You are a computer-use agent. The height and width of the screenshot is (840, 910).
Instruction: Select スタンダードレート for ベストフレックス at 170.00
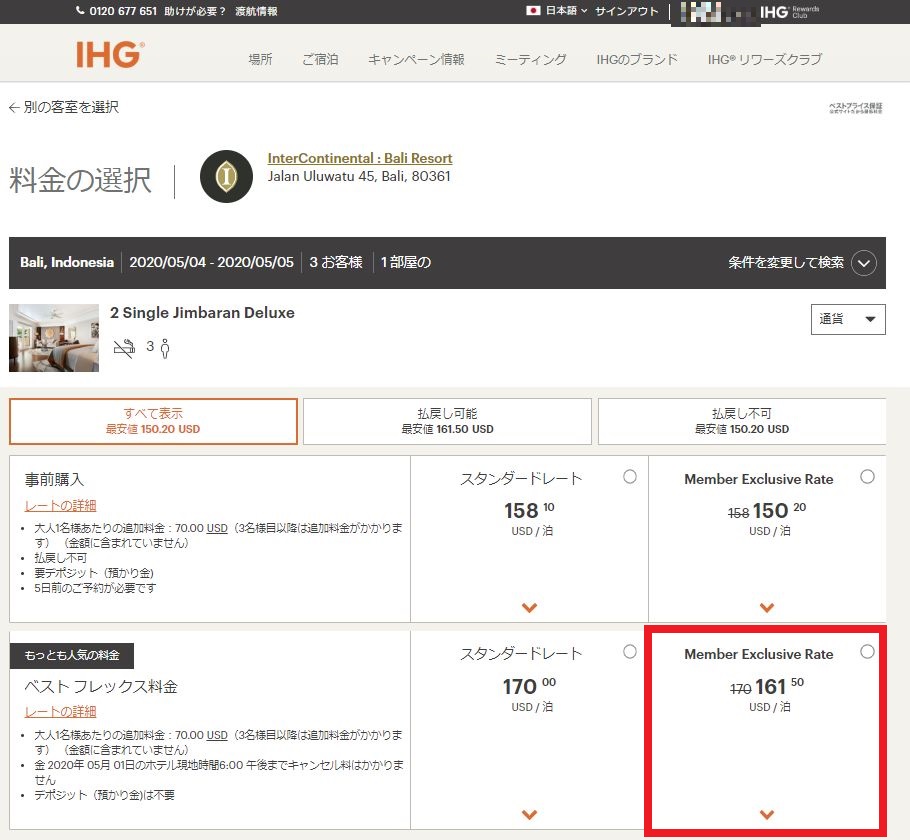coord(630,652)
